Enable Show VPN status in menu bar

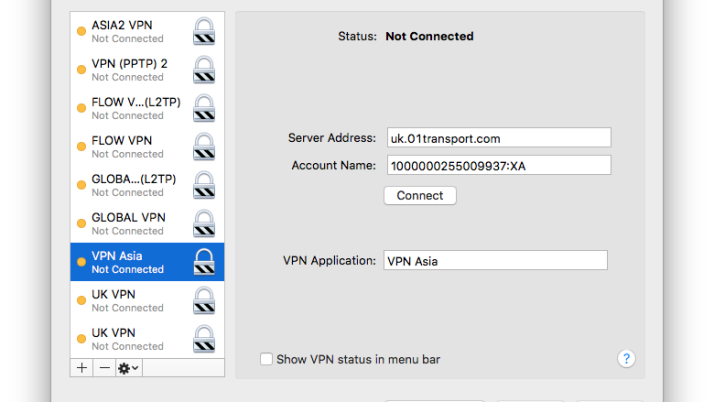pos(266,359)
